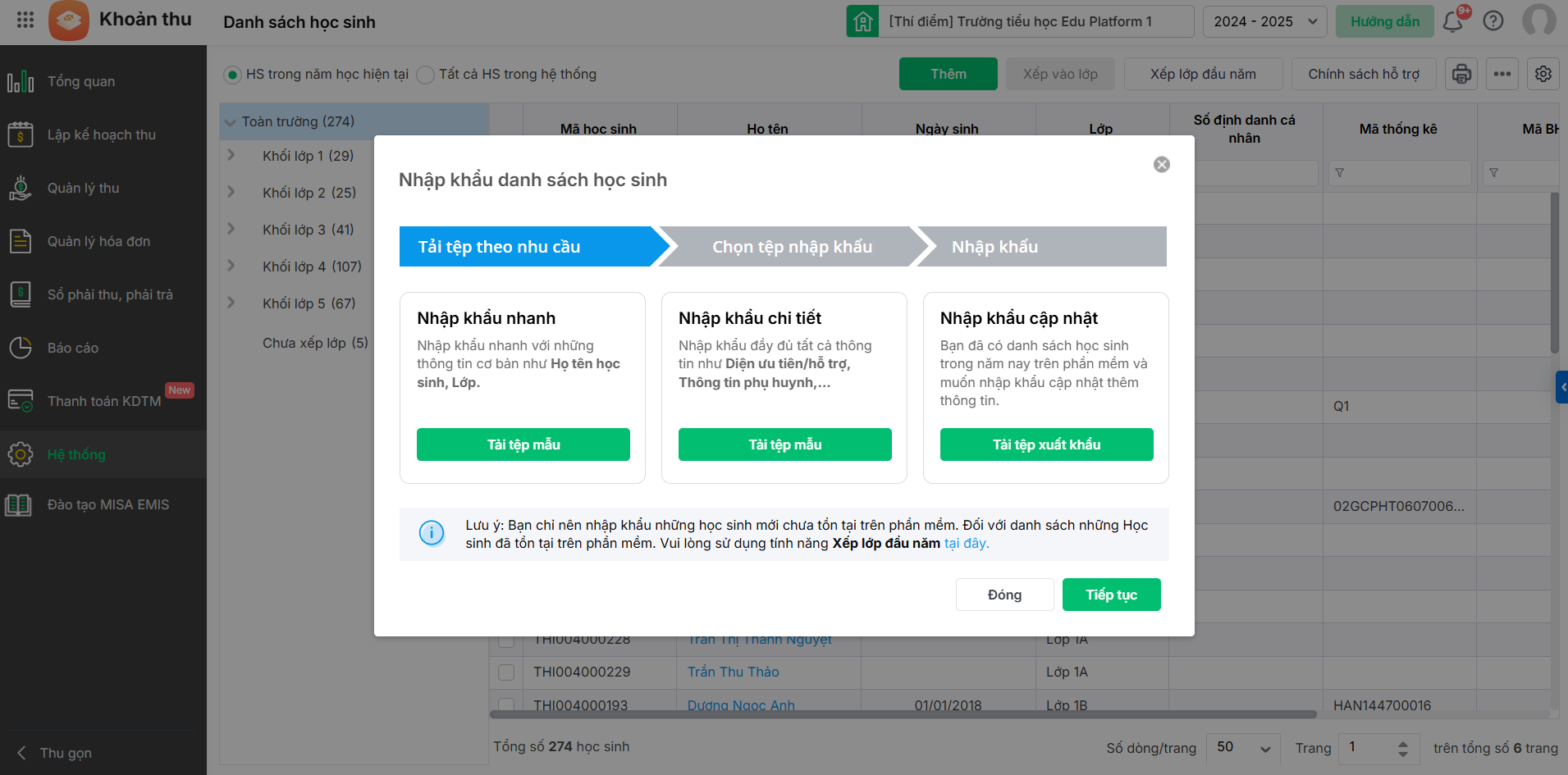The image size is (1568, 775).
Task: Close the import dialog with X icon
Action: coord(1162,165)
